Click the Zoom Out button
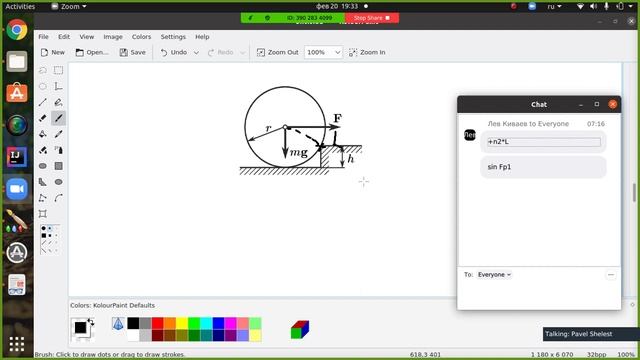 (278, 52)
